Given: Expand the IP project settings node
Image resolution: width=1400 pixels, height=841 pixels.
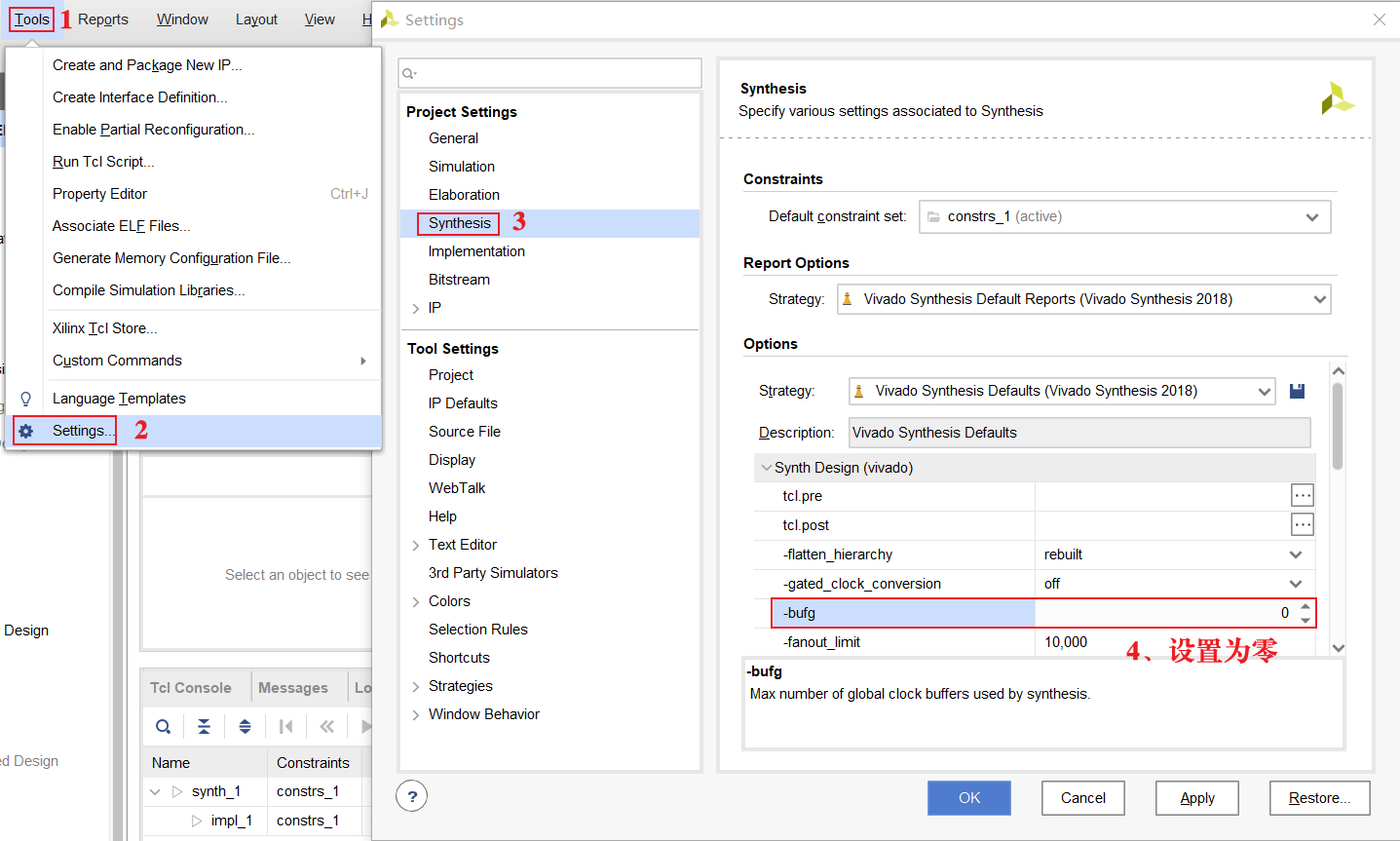Looking at the screenshot, I should coord(416,309).
